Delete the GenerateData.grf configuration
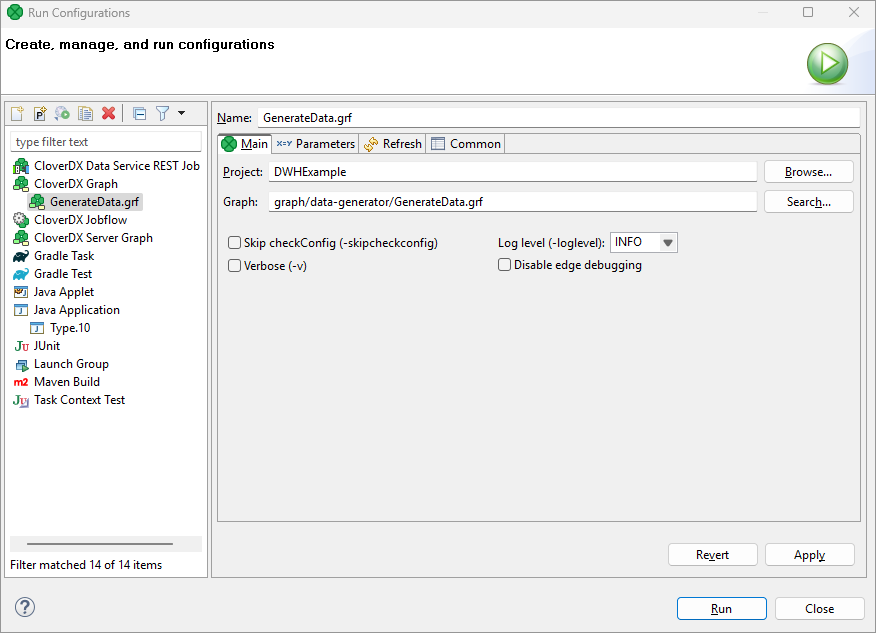 108,113
